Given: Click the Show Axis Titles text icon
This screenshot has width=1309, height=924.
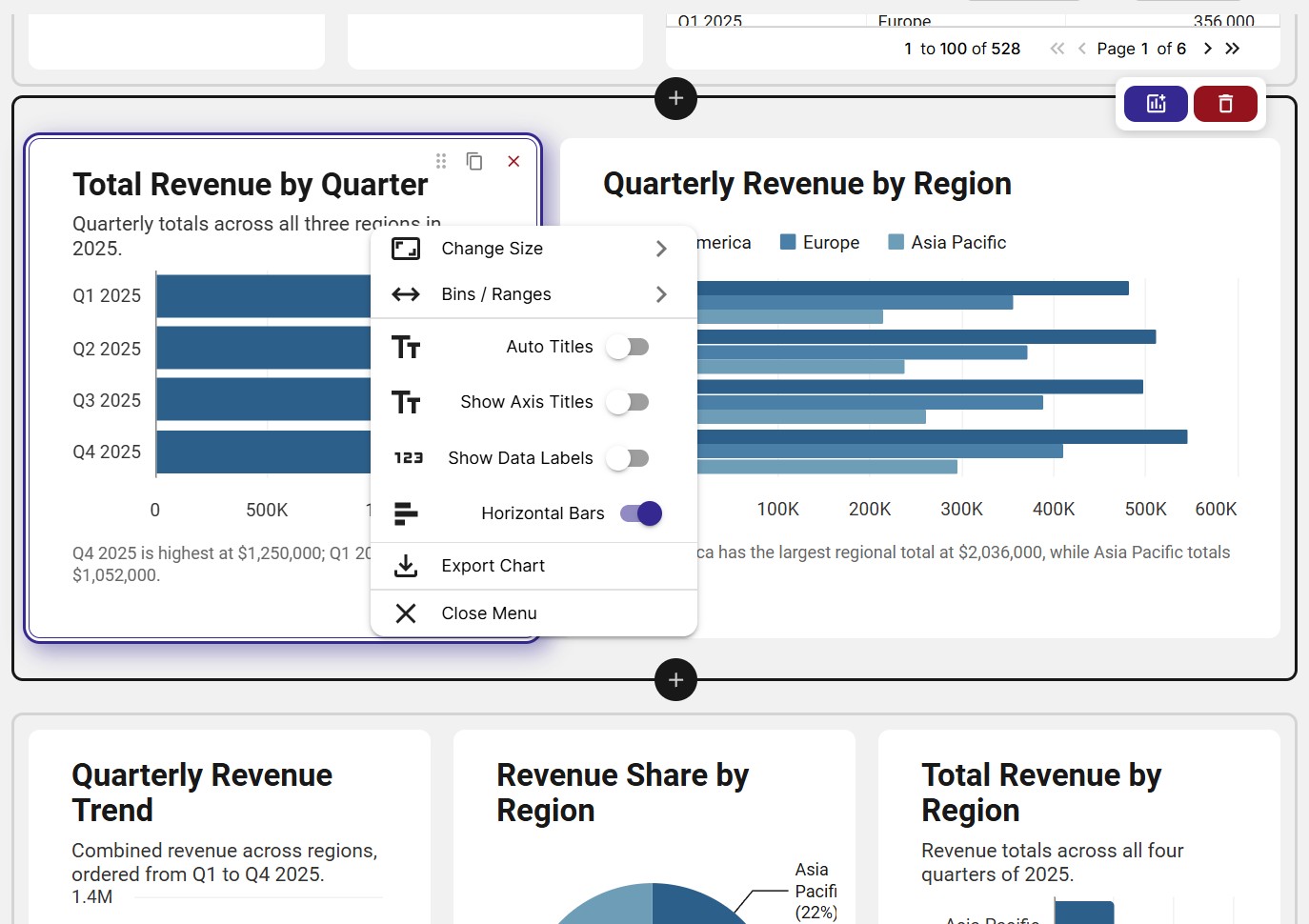Looking at the screenshot, I should coord(406,402).
